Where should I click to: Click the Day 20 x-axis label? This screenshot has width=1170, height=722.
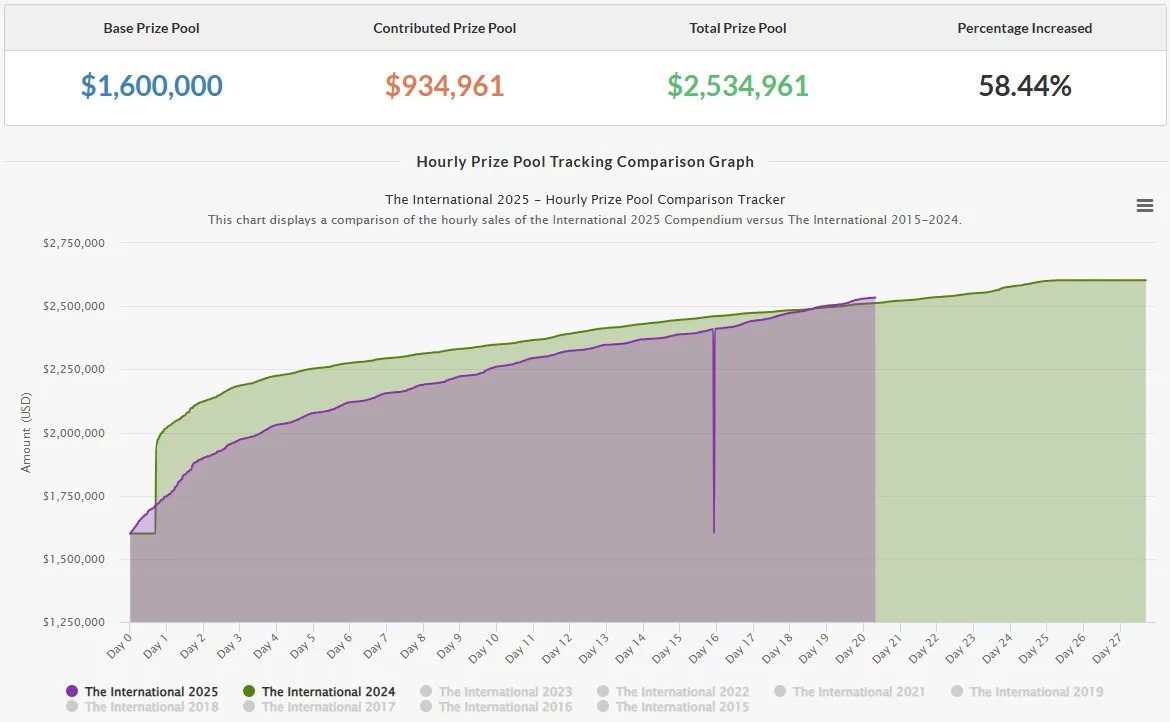851,648
